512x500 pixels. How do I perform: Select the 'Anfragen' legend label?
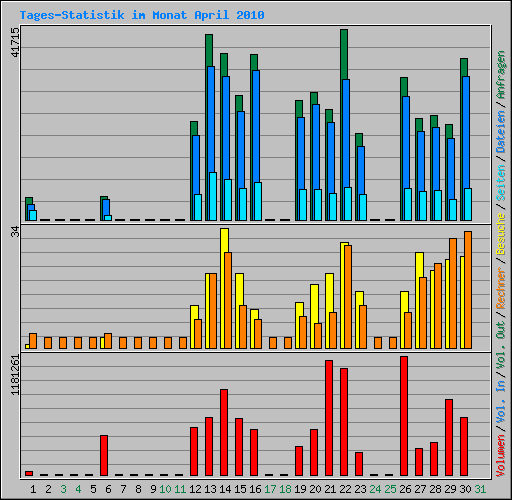coord(501,75)
